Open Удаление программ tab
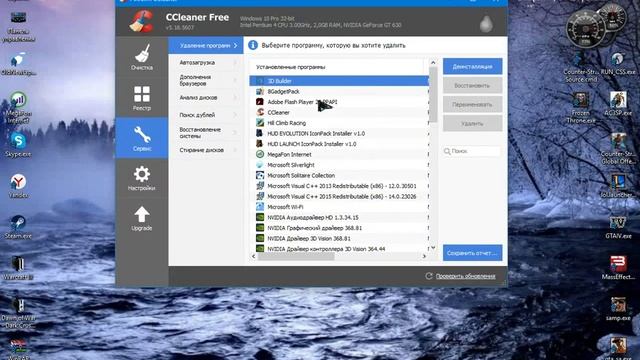640x360 pixels. click(x=206, y=46)
